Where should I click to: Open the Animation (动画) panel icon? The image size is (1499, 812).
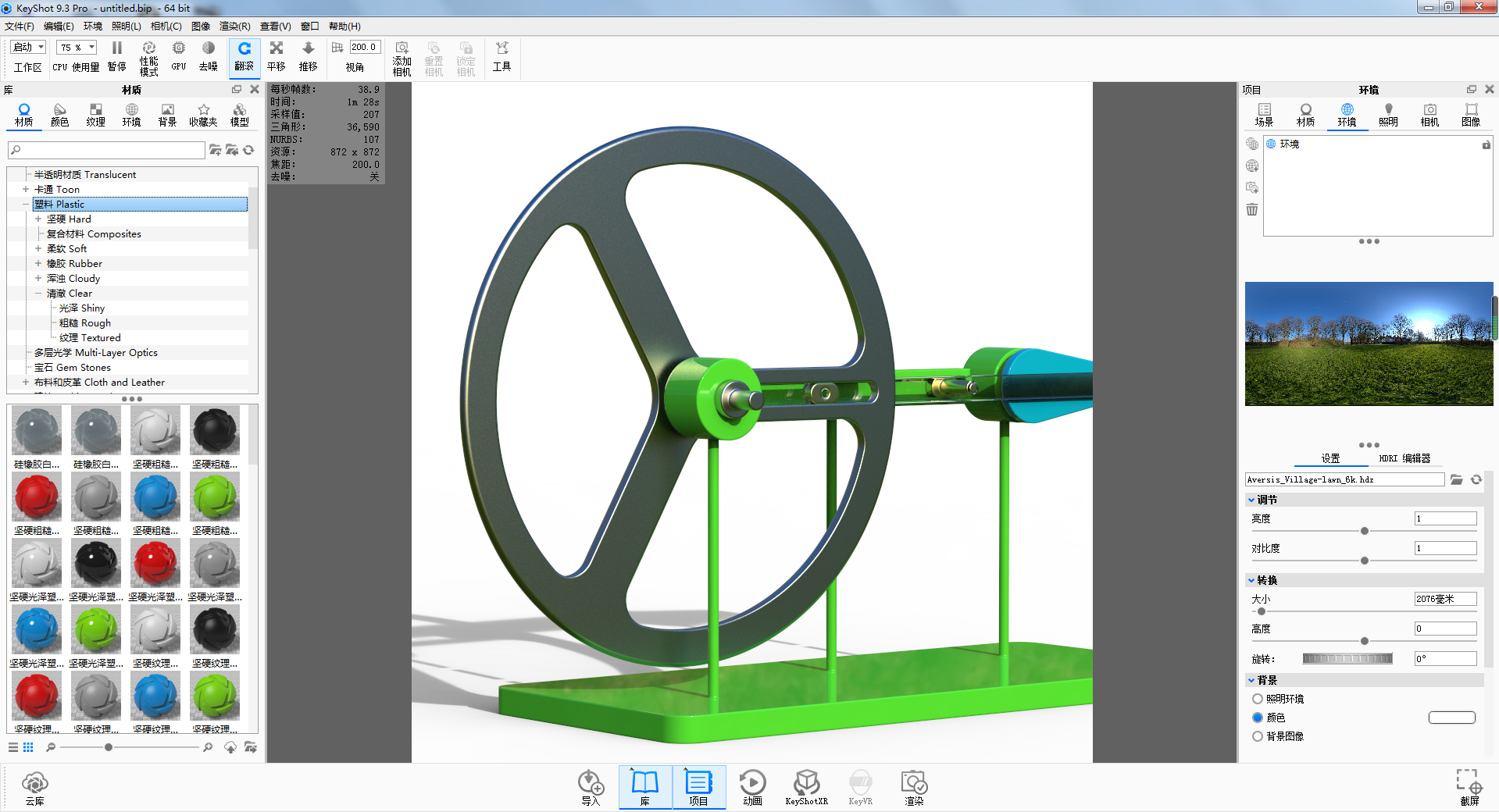752,782
